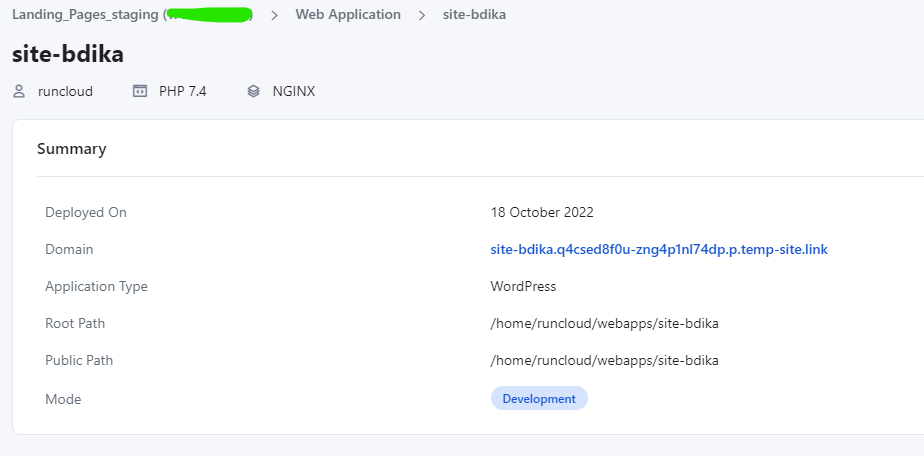Select the 18 October 2022 deploy date
The image size is (924, 456).
(542, 212)
